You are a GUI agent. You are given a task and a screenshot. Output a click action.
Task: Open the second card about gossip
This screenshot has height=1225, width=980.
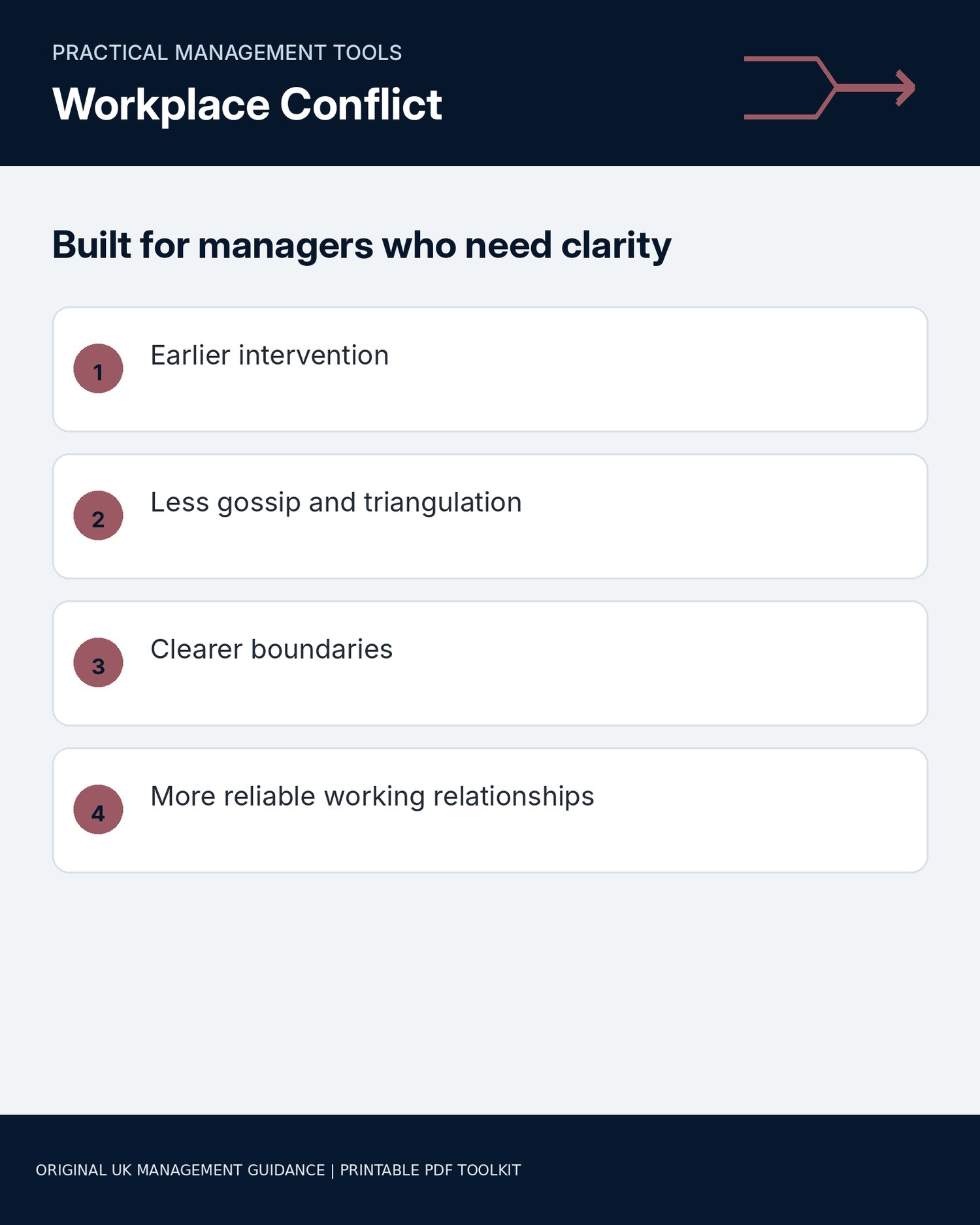tap(490, 516)
